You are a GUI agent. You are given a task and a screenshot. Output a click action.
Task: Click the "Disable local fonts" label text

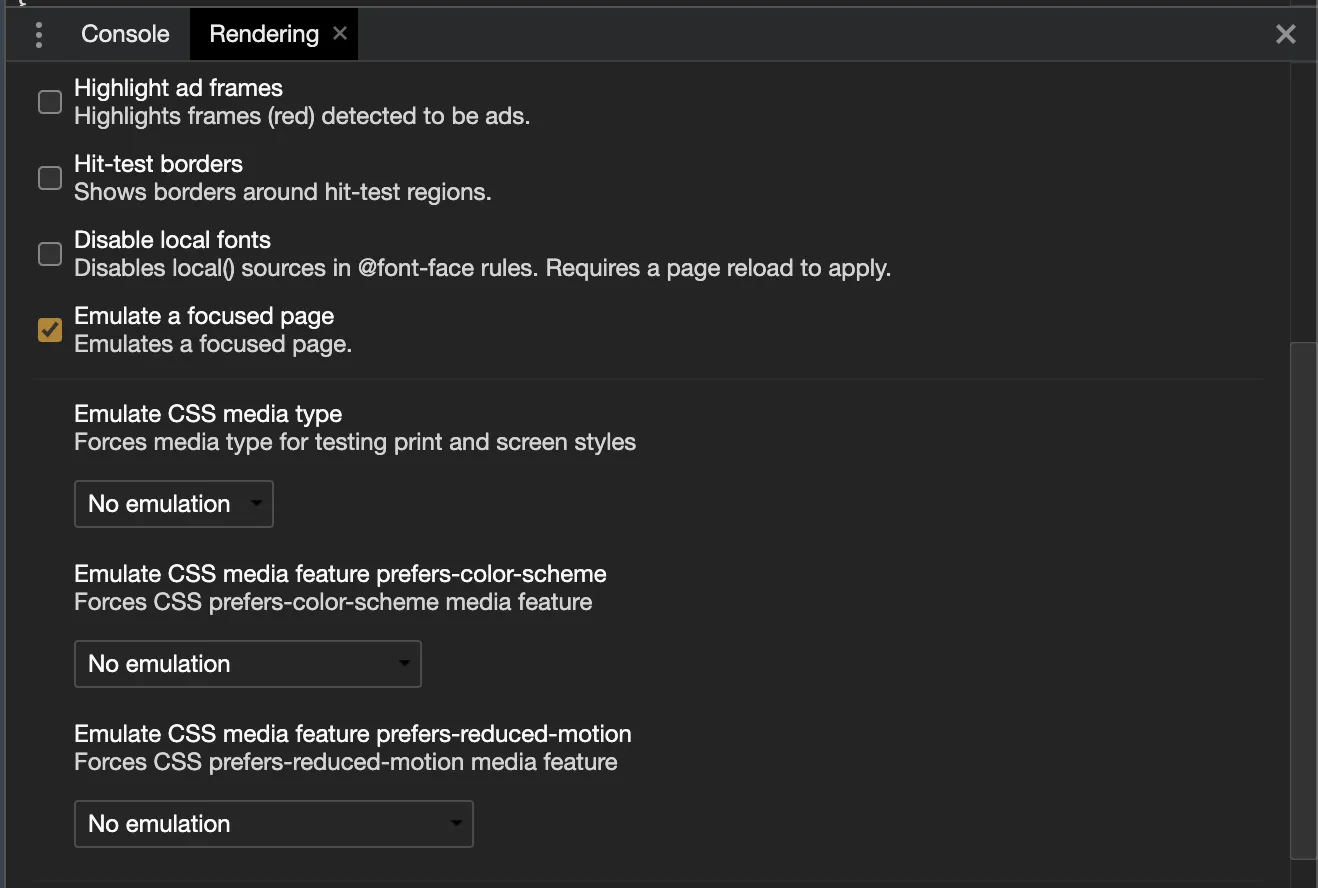pos(172,240)
